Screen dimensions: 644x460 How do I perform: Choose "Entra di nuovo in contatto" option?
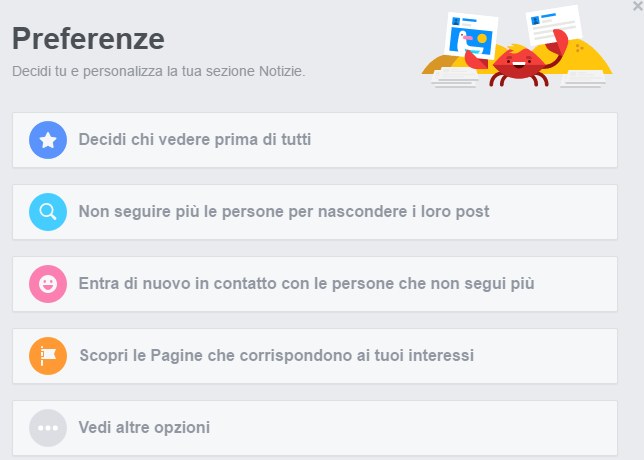coord(315,284)
